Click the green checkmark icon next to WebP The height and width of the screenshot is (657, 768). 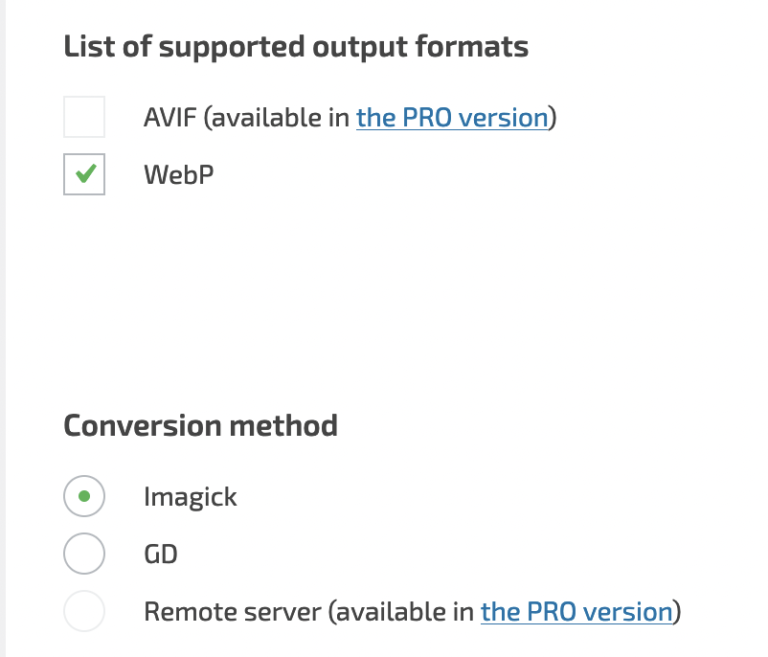(85, 174)
